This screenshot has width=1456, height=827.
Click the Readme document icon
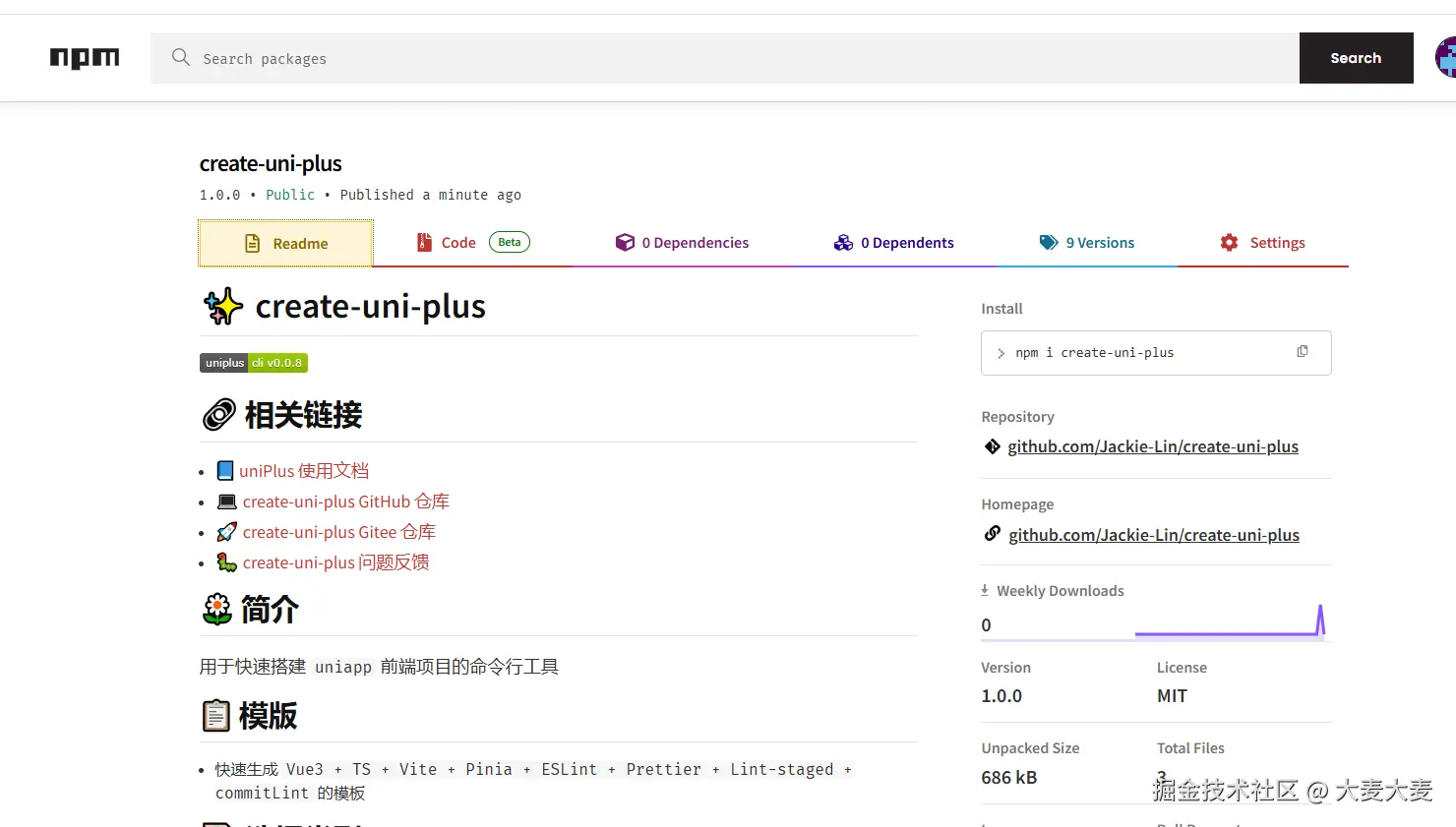[253, 243]
